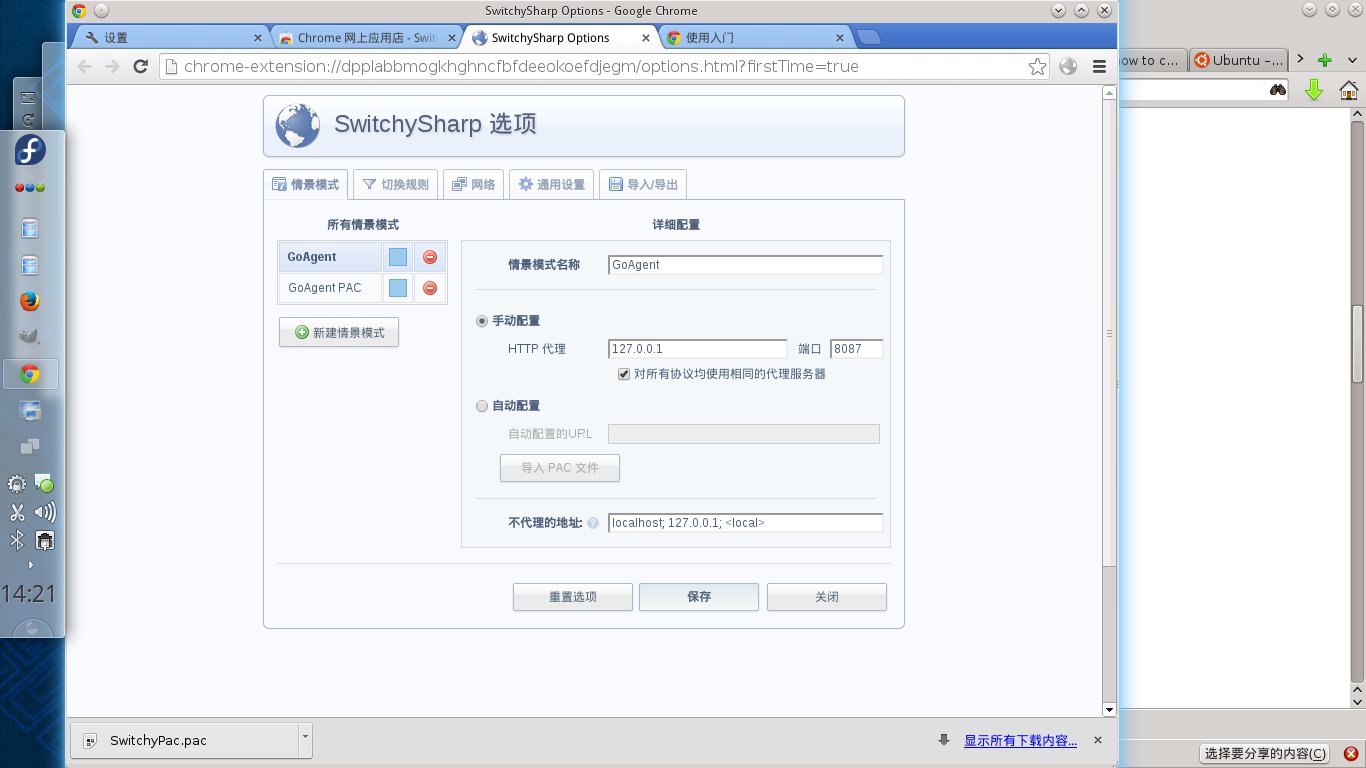
Task: Click the 情景模式名称 field containing GoAgent
Action: point(745,265)
